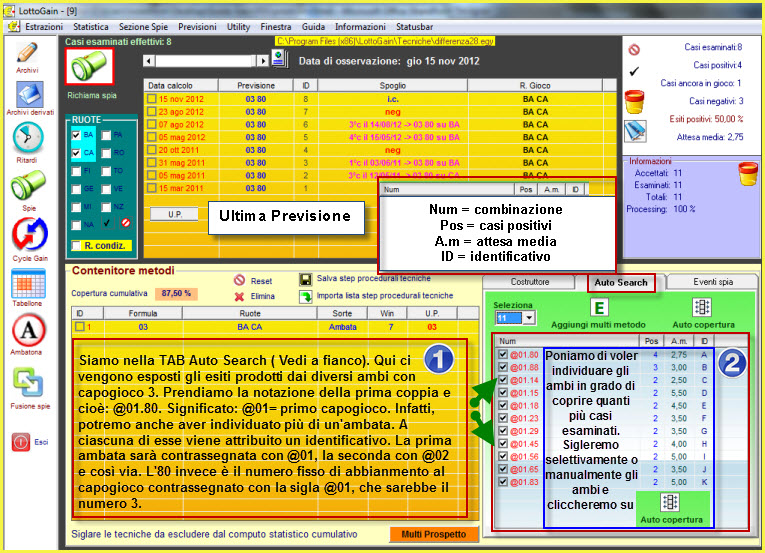Click the checkmark icon in the stats panel

pyautogui.click(x=634, y=72)
